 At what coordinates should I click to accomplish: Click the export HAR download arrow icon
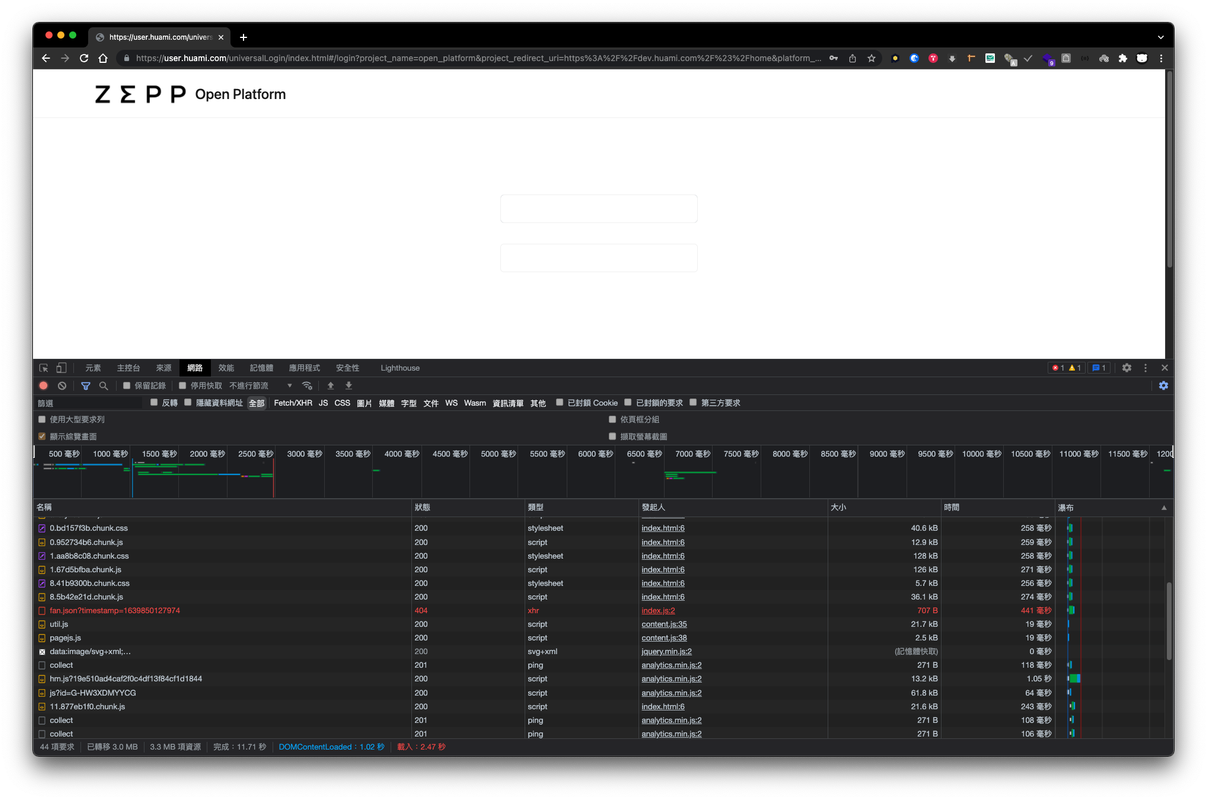(349, 386)
